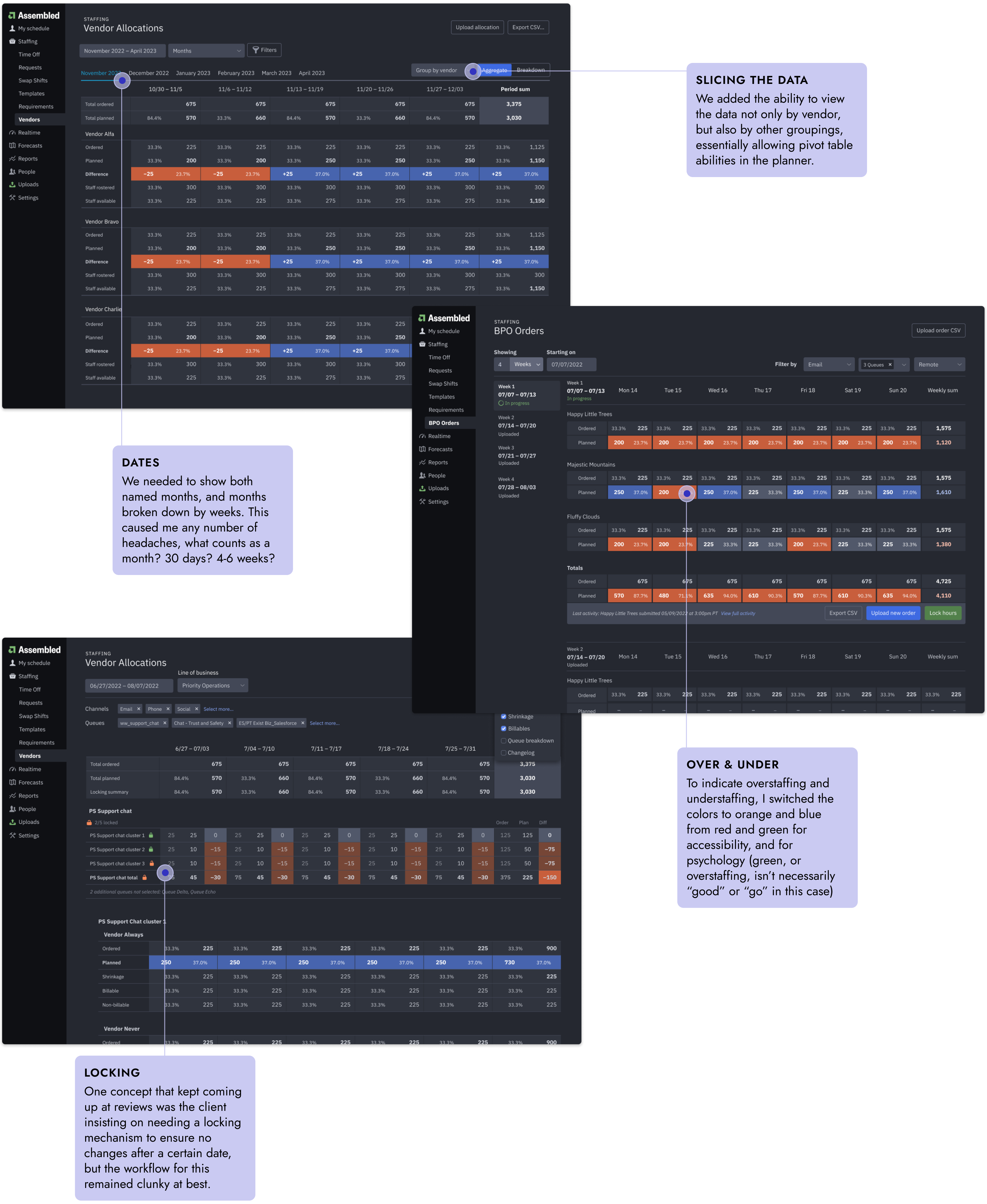The height and width of the screenshot is (1204, 987).
Task: Open Realtime in the top sidebar
Action: tap(28, 133)
